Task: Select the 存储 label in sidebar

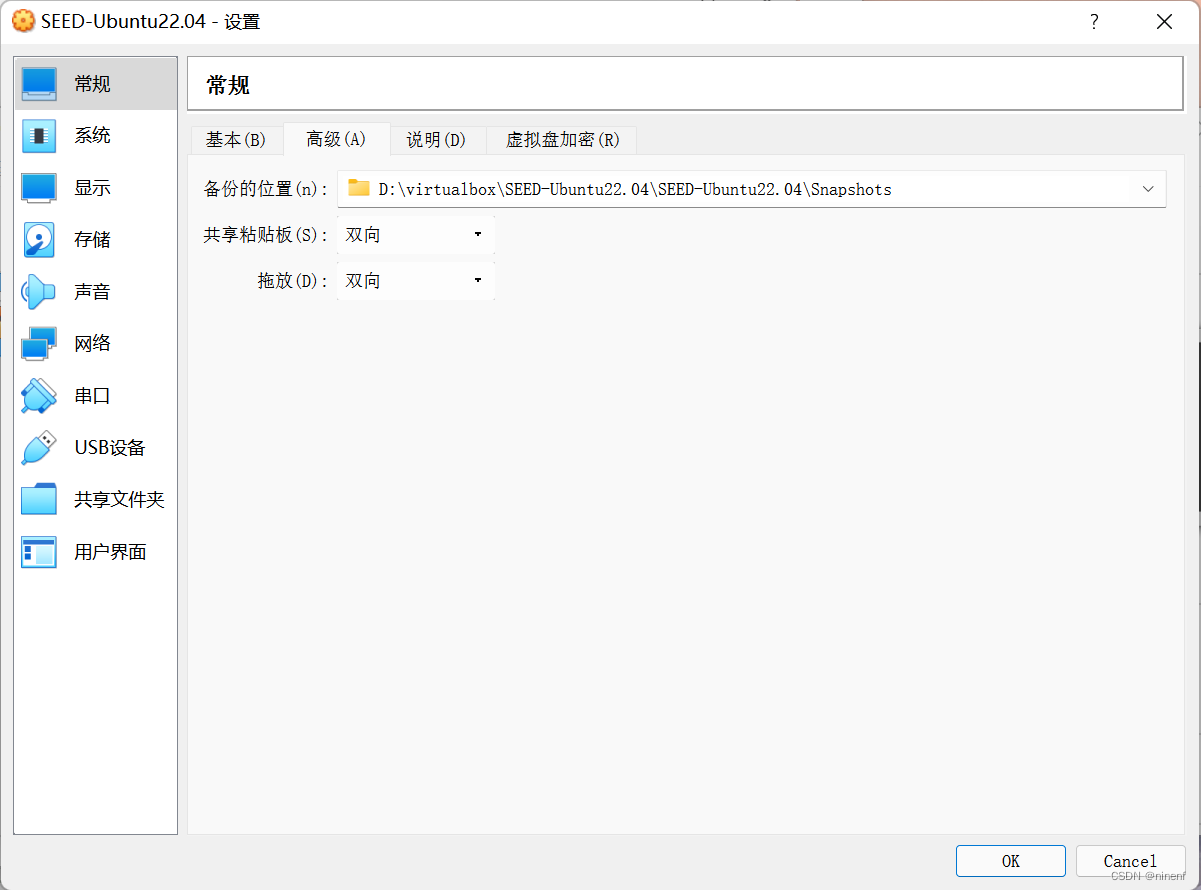Action: 92,240
